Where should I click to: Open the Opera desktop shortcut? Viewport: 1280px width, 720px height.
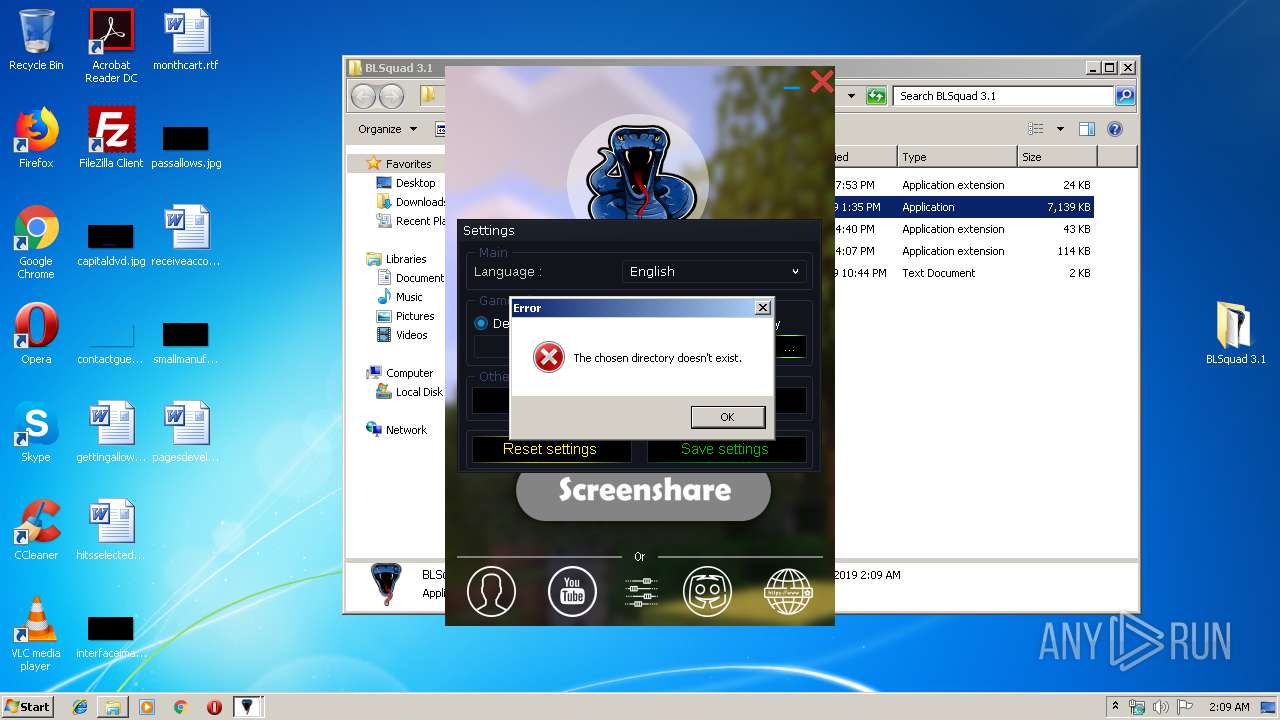36,334
